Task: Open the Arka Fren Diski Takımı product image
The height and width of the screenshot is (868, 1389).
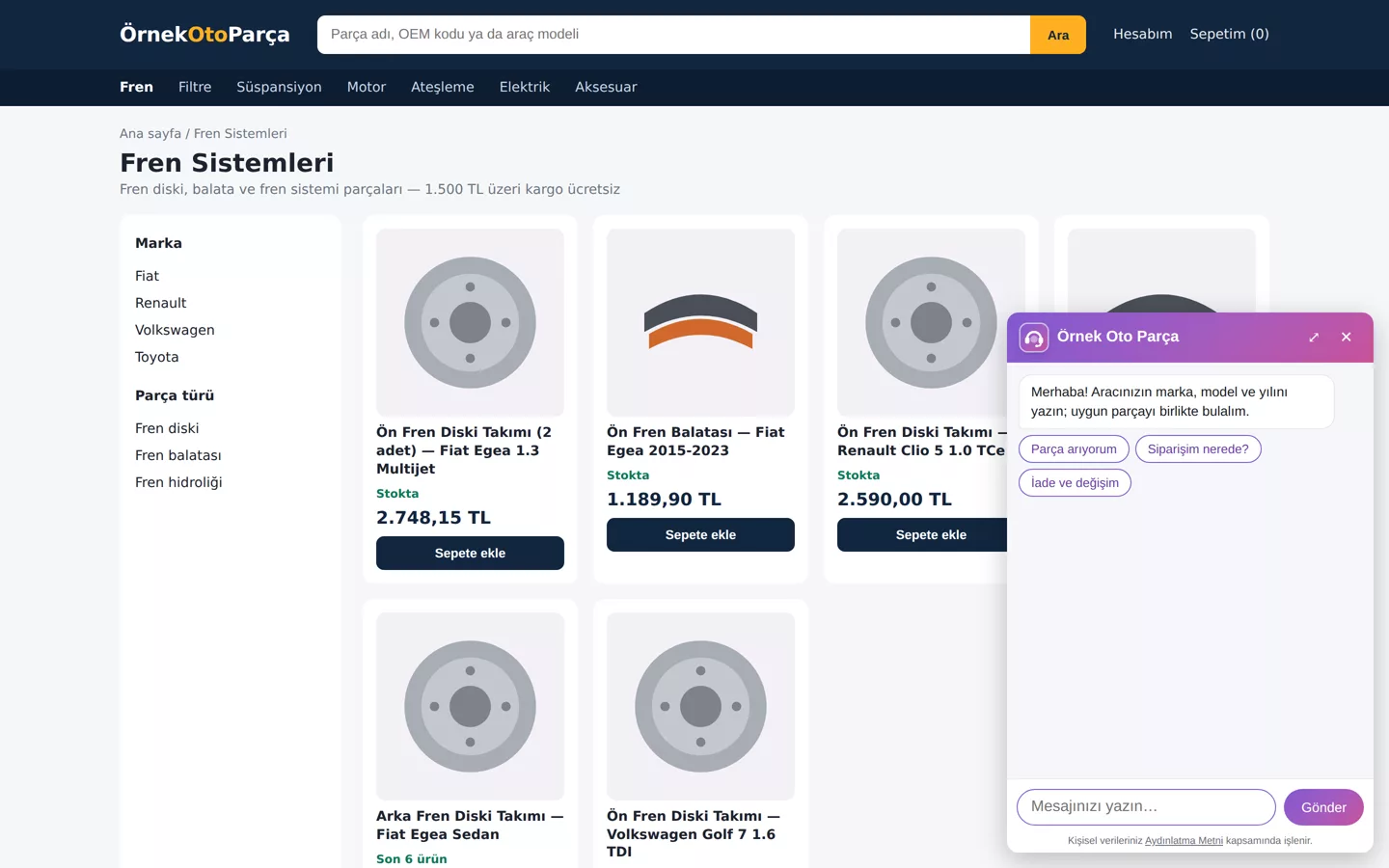Action: pyautogui.click(x=470, y=706)
